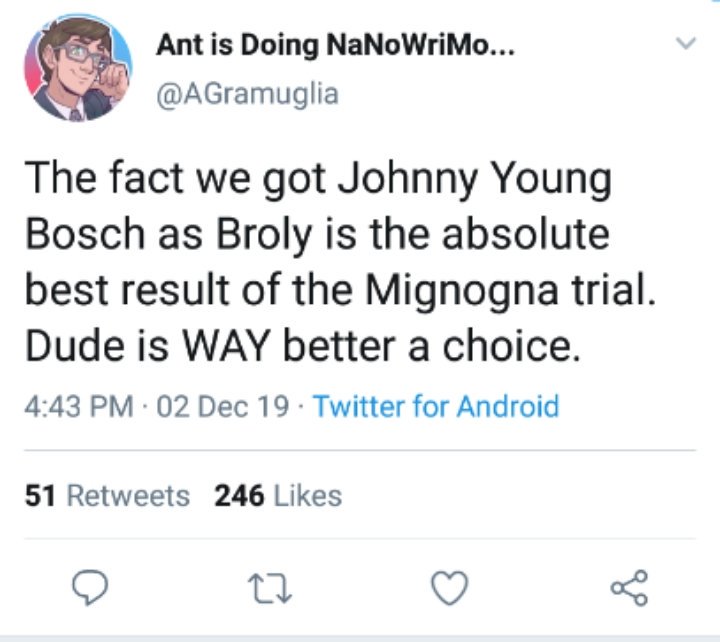Click the word Broly in tweet

(x=264, y=236)
